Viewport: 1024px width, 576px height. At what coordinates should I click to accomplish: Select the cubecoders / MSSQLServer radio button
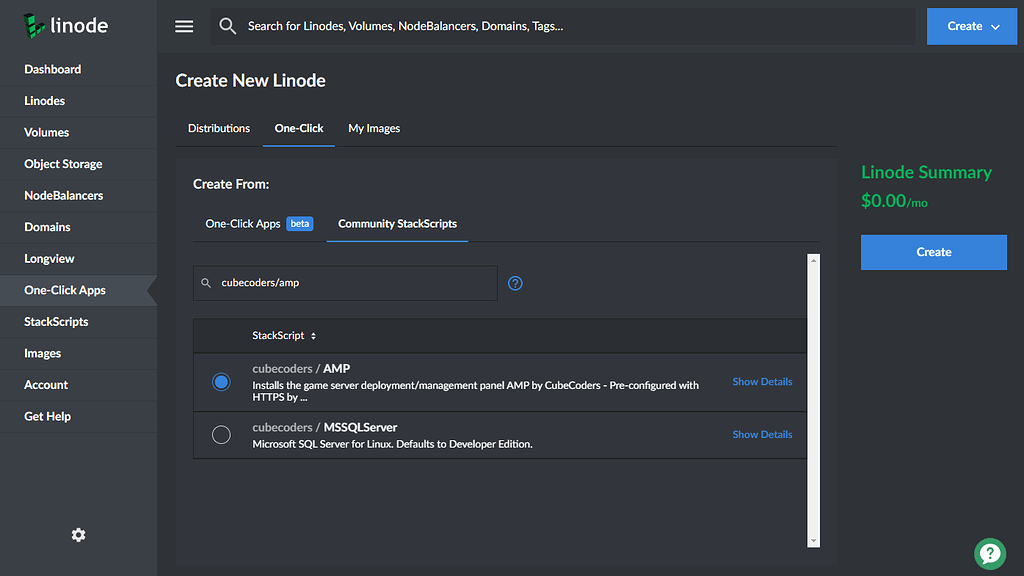[x=221, y=434]
